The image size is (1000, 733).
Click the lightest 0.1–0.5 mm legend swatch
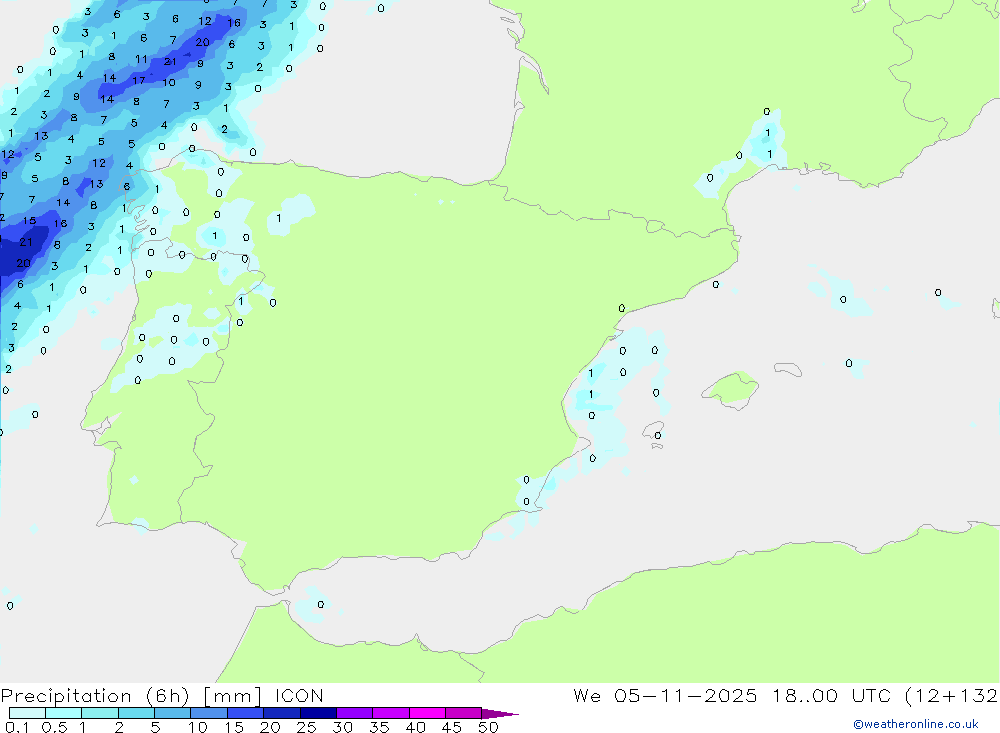click(x=27, y=713)
